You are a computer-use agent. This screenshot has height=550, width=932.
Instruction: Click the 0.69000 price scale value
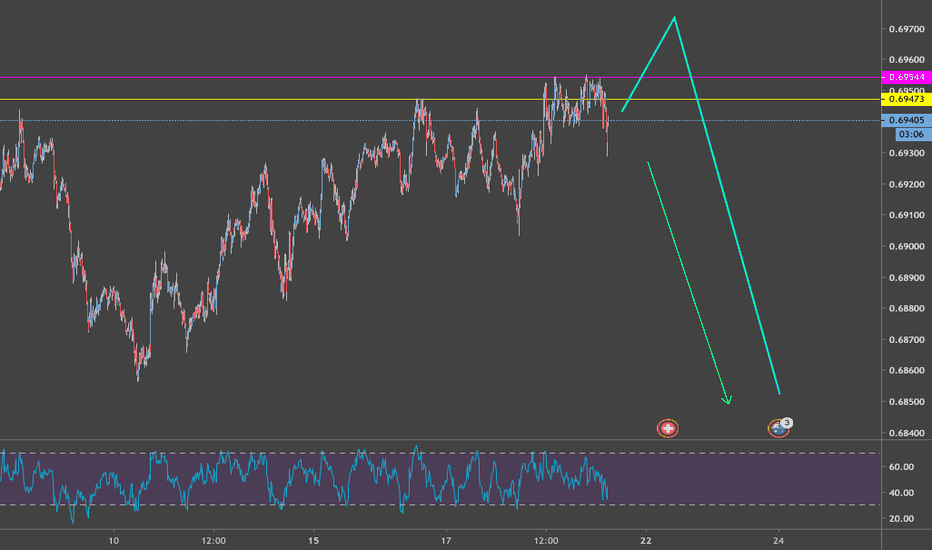pyautogui.click(x=906, y=246)
